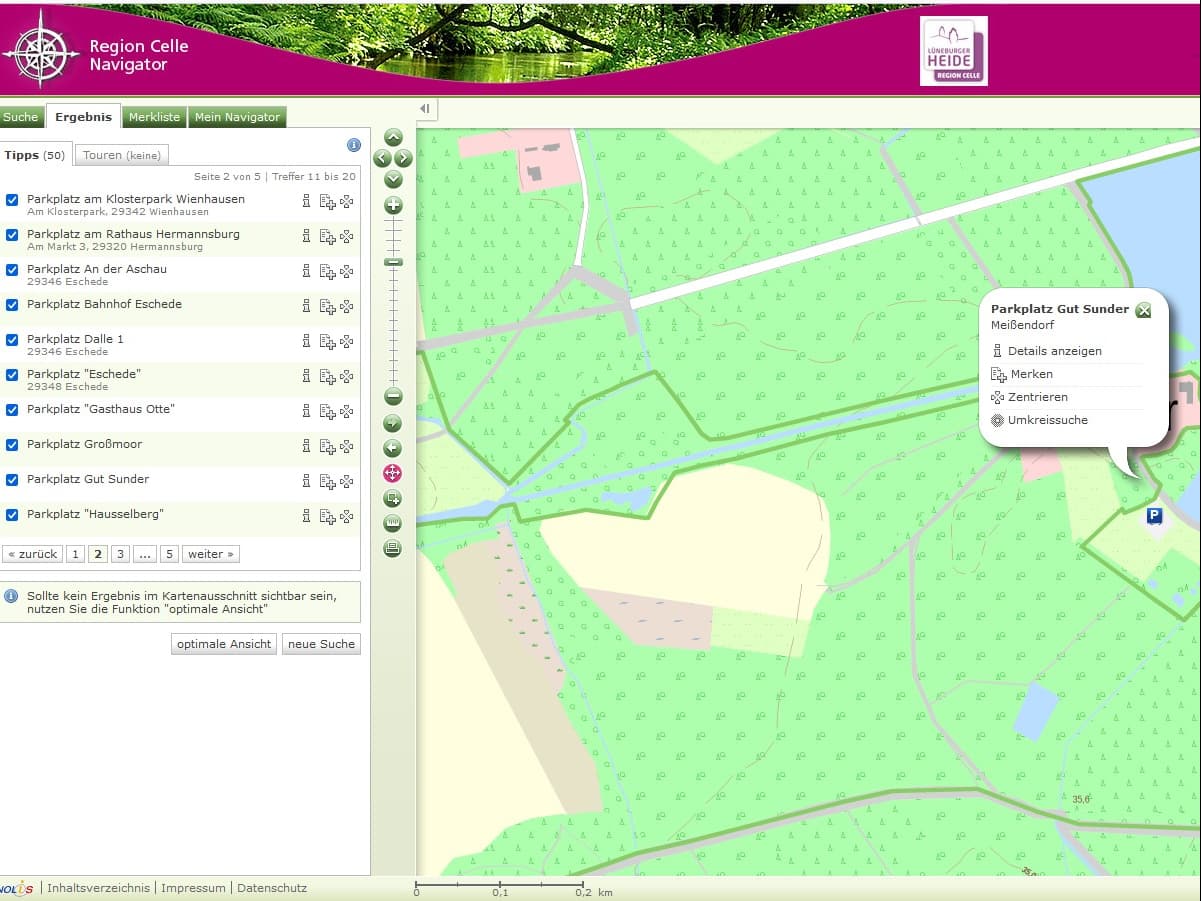Uncheck Parkplatz Gut Sunder checkbox

click(12, 480)
